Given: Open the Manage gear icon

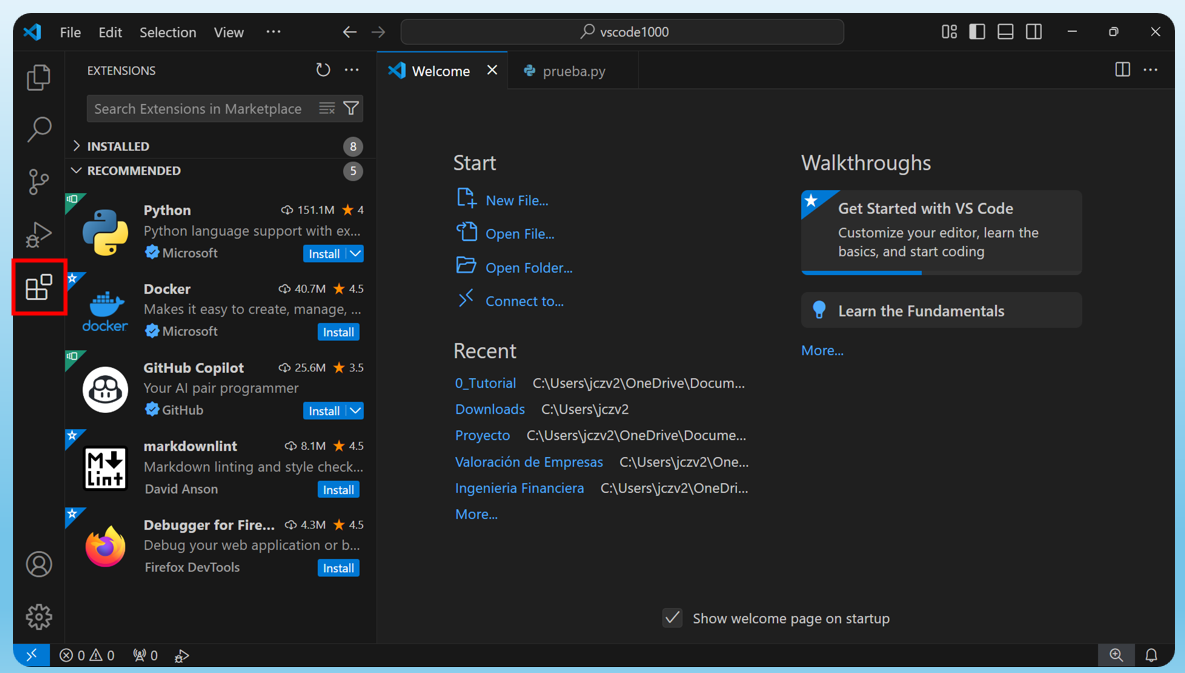Looking at the screenshot, I should click(x=39, y=617).
